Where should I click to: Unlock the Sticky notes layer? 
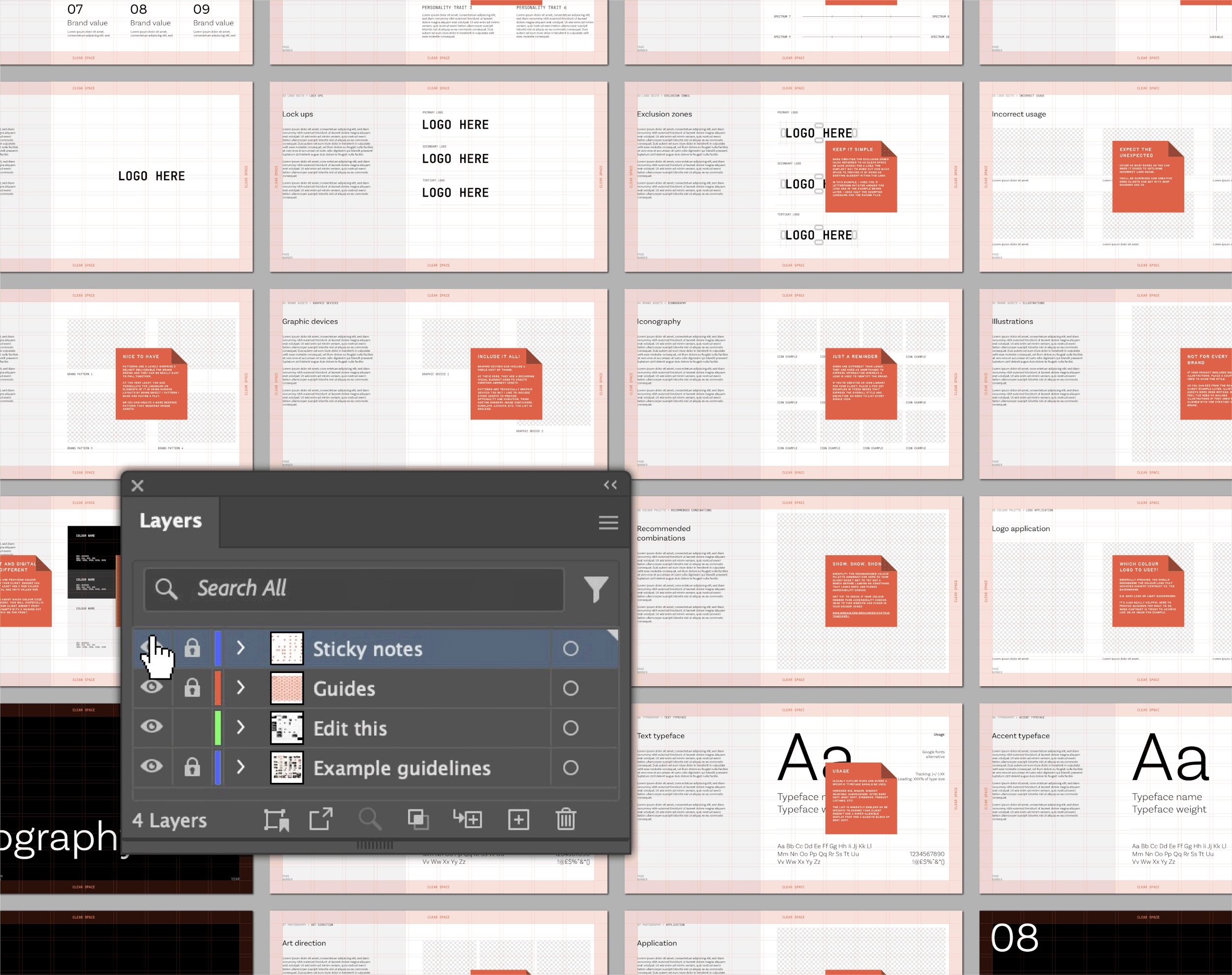(x=192, y=648)
